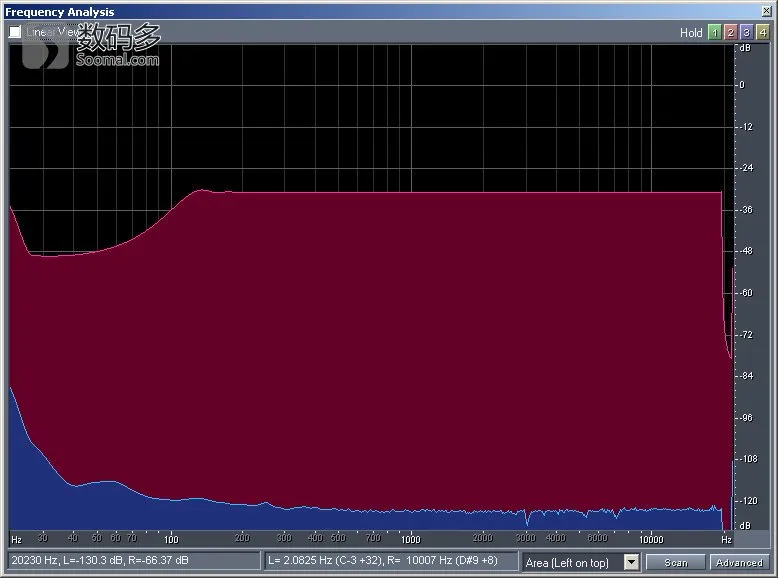Screen dimensions: 778x578
Task: Click the Scan button
Action: click(675, 562)
